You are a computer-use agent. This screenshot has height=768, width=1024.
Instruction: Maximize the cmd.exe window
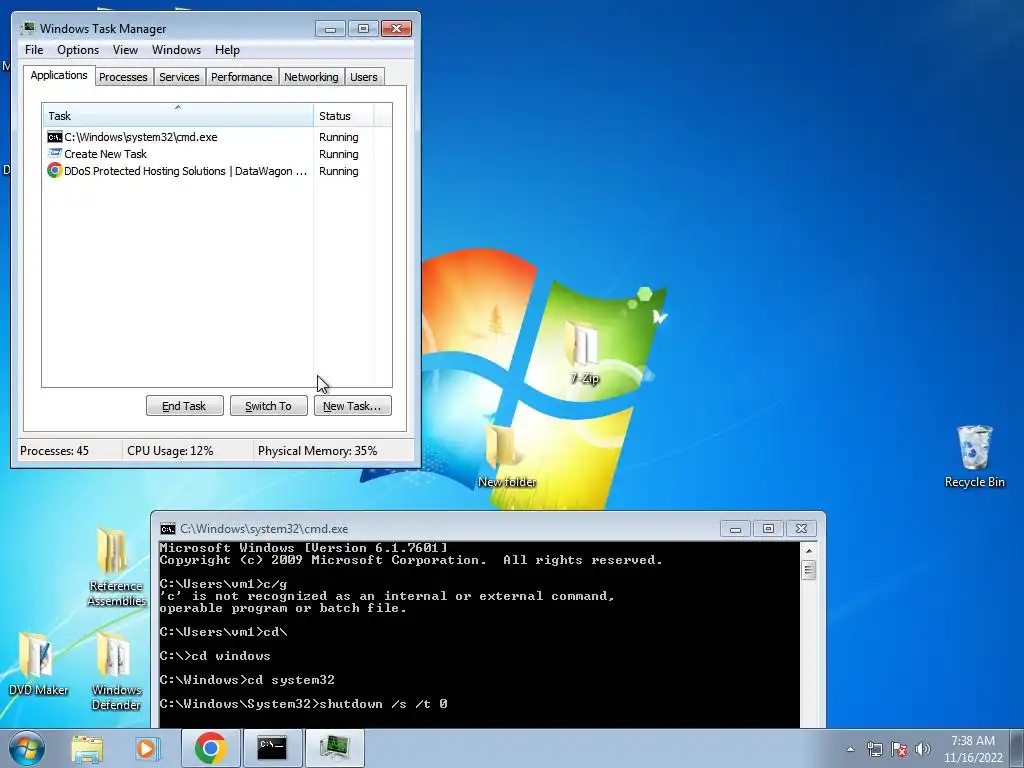(x=768, y=528)
